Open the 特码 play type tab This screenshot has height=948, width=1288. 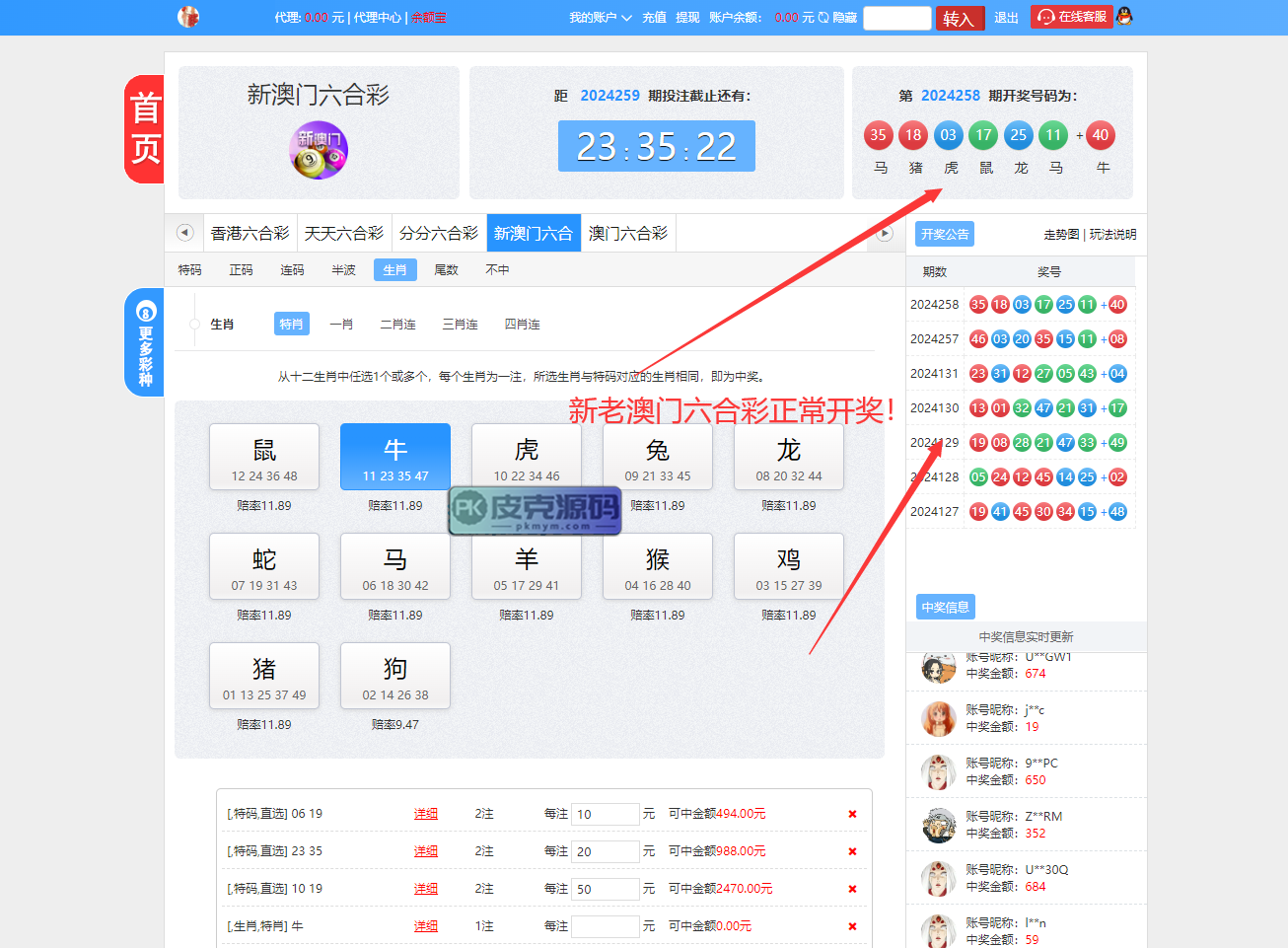[189, 270]
